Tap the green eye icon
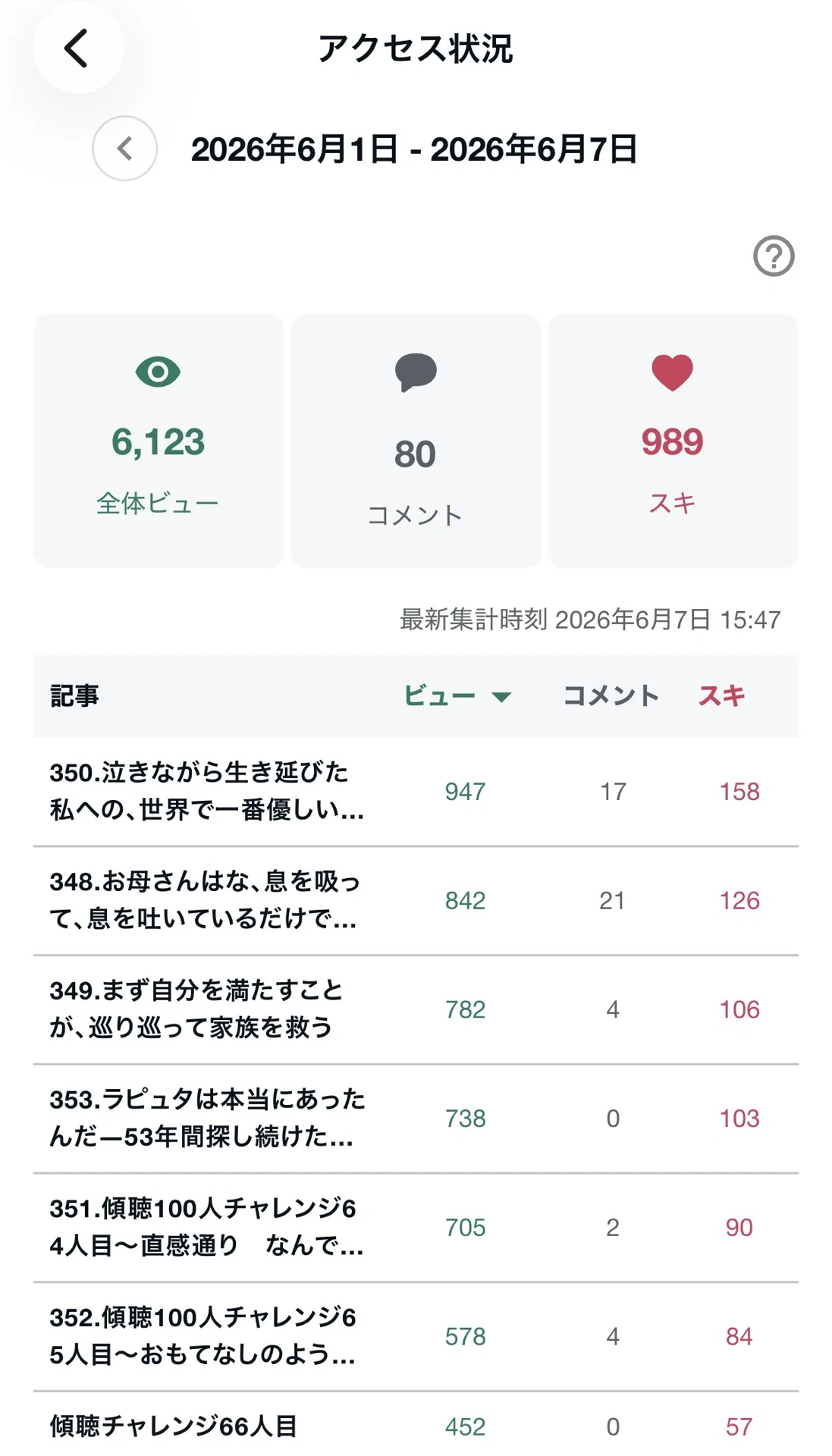This screenshot has width=832, height=1456. pos(158,372)
